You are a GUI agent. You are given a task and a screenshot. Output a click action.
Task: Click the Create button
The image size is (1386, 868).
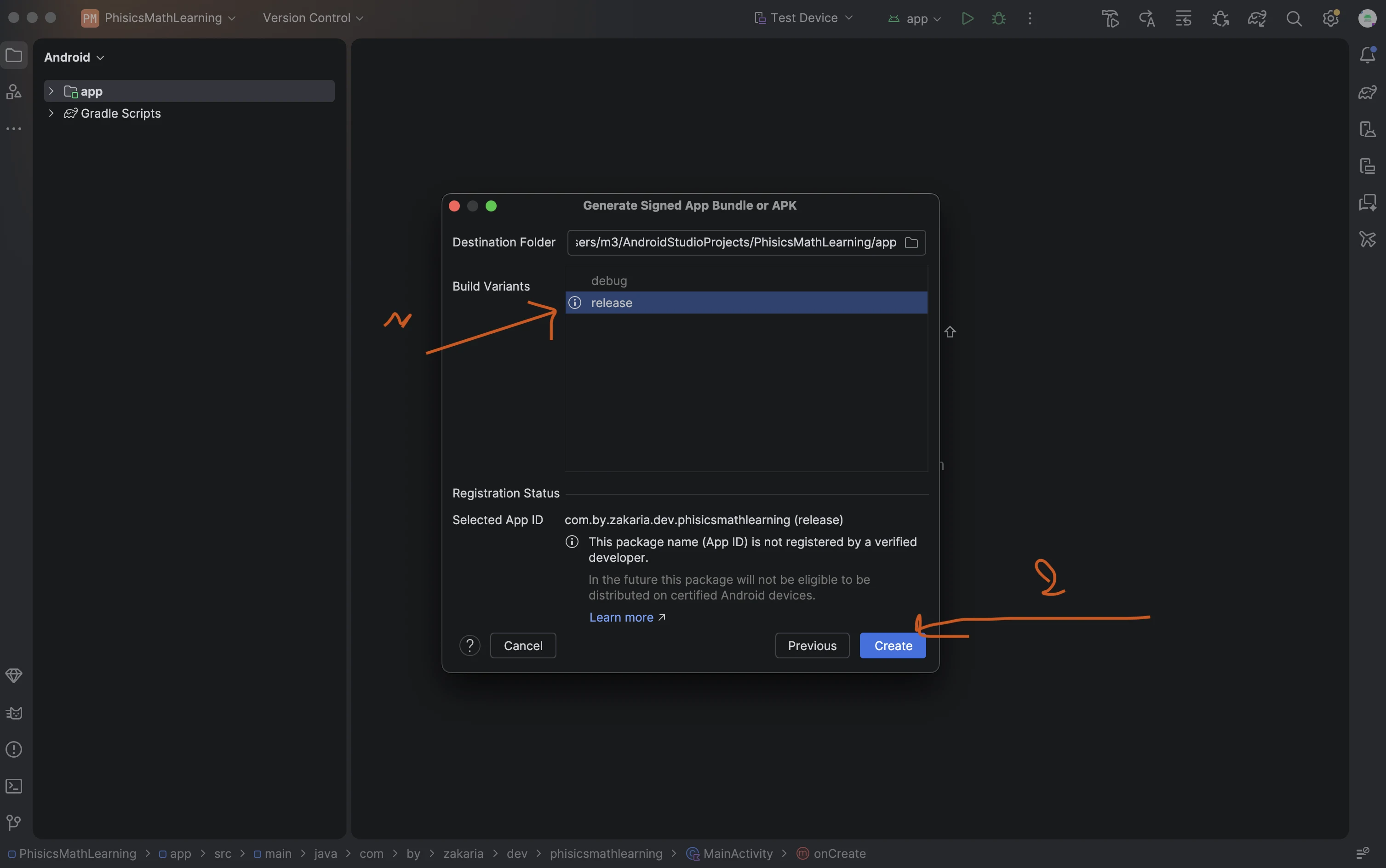tap(893, 646)
